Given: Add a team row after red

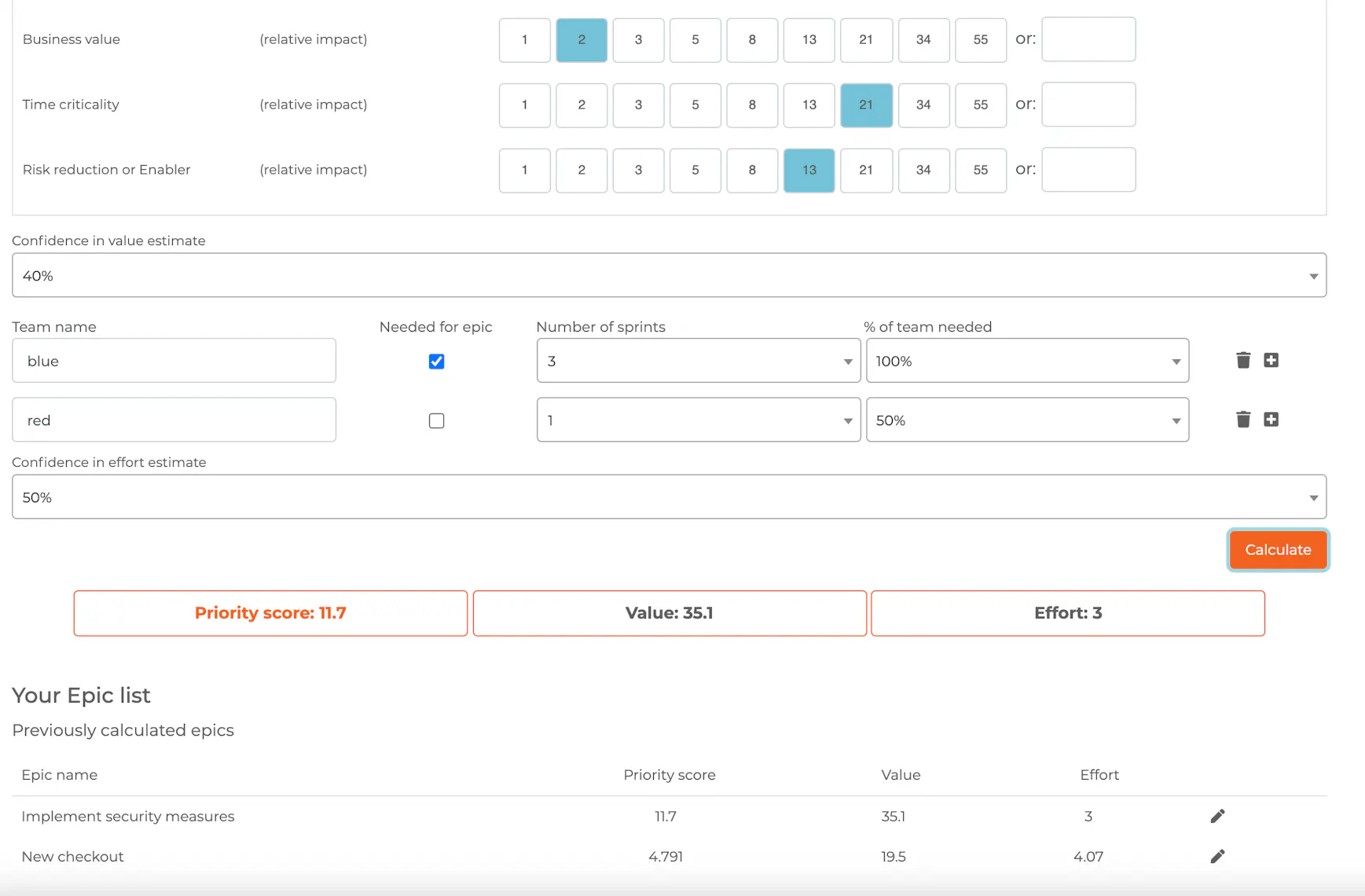Looking at the screenshot, I should point(1271,419).
